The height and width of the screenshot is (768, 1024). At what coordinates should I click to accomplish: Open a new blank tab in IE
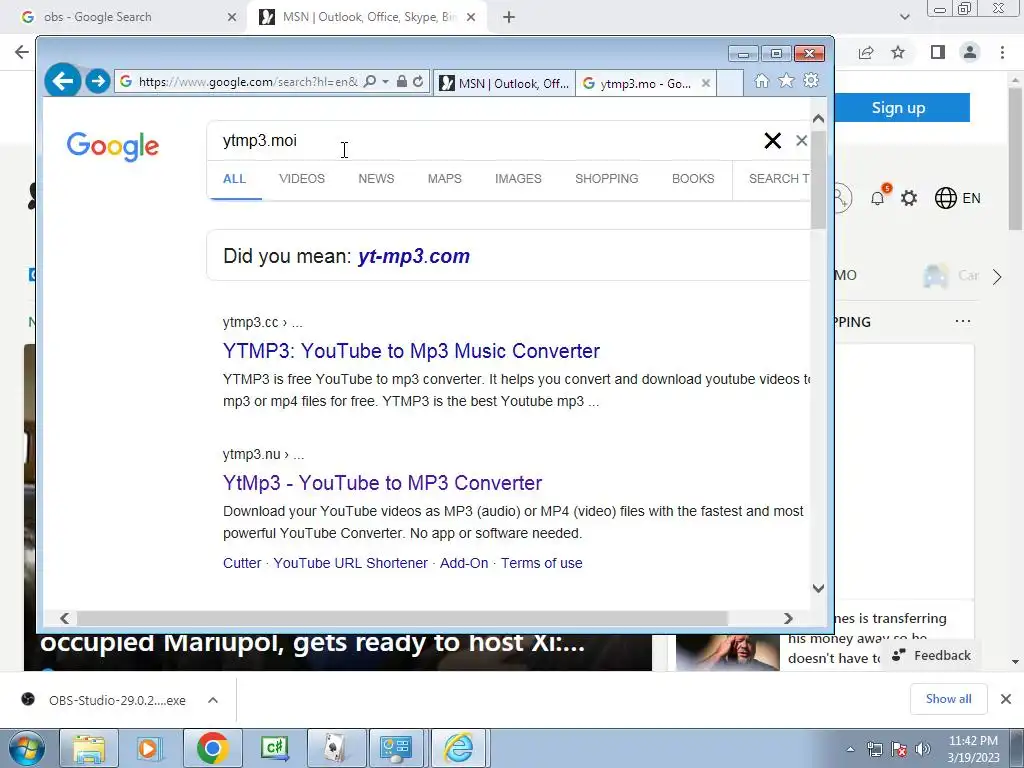click(730, 83)
